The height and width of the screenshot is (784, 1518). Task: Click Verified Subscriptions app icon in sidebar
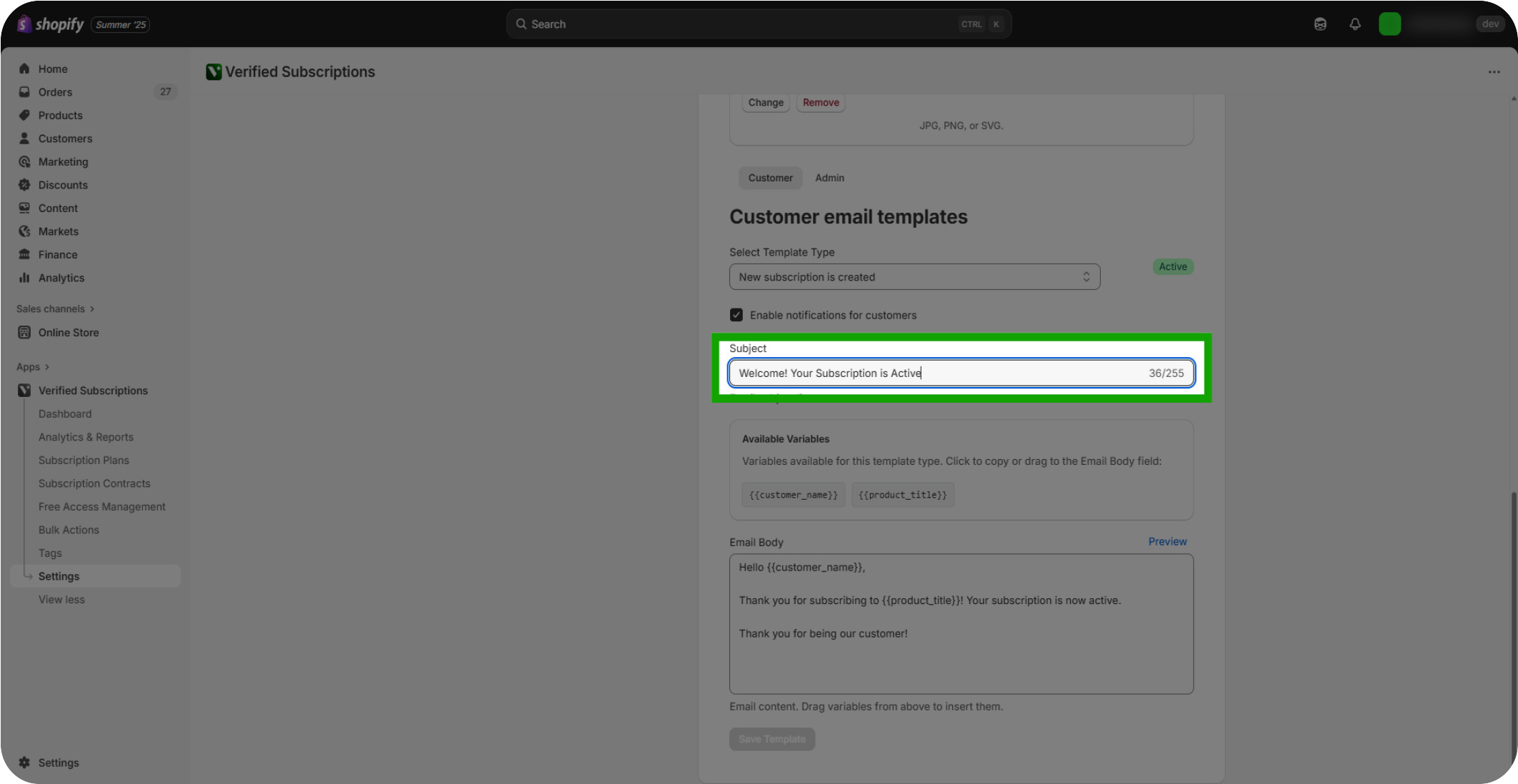point(24,390)
